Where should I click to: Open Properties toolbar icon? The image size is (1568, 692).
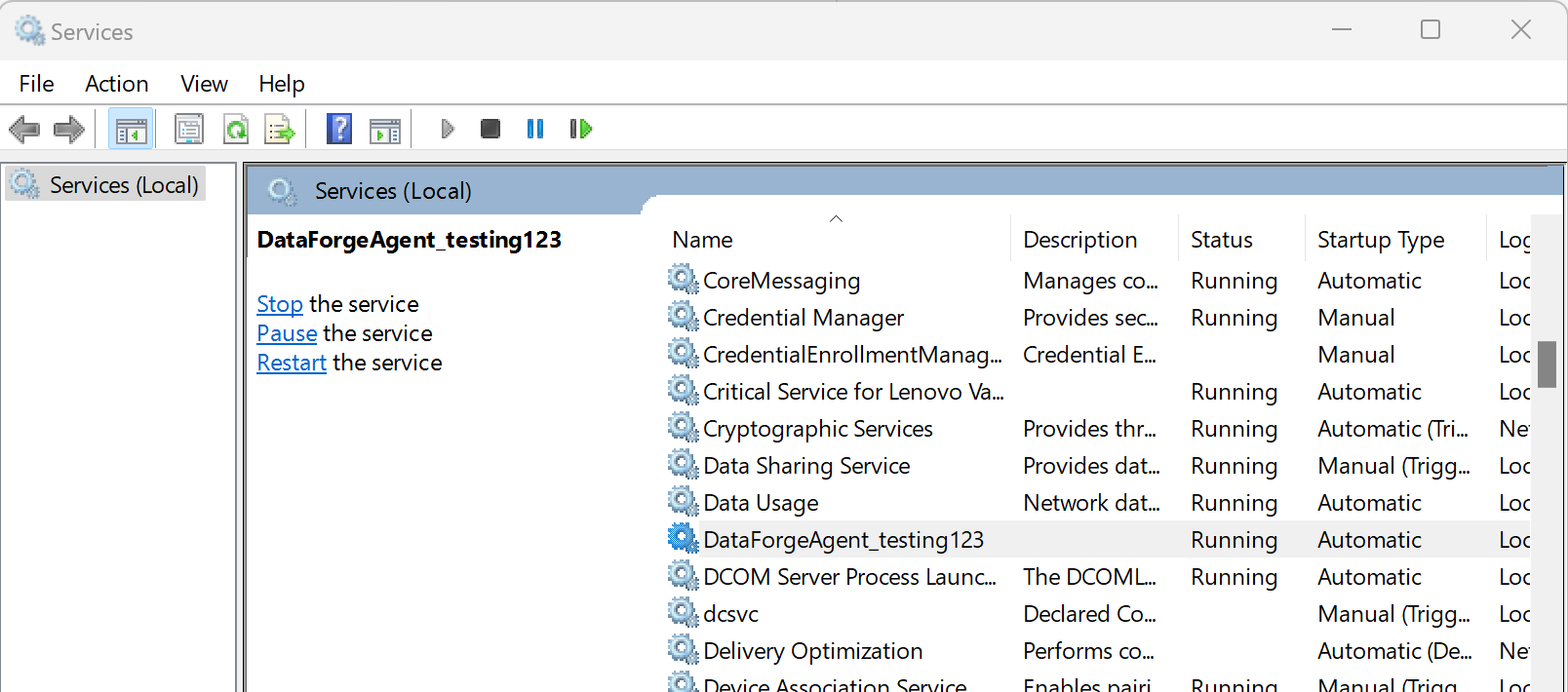[189, 129]
